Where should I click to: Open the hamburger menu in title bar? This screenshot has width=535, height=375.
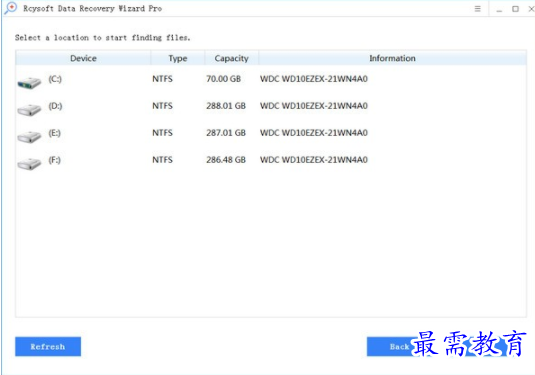click(x=477, y=9)
